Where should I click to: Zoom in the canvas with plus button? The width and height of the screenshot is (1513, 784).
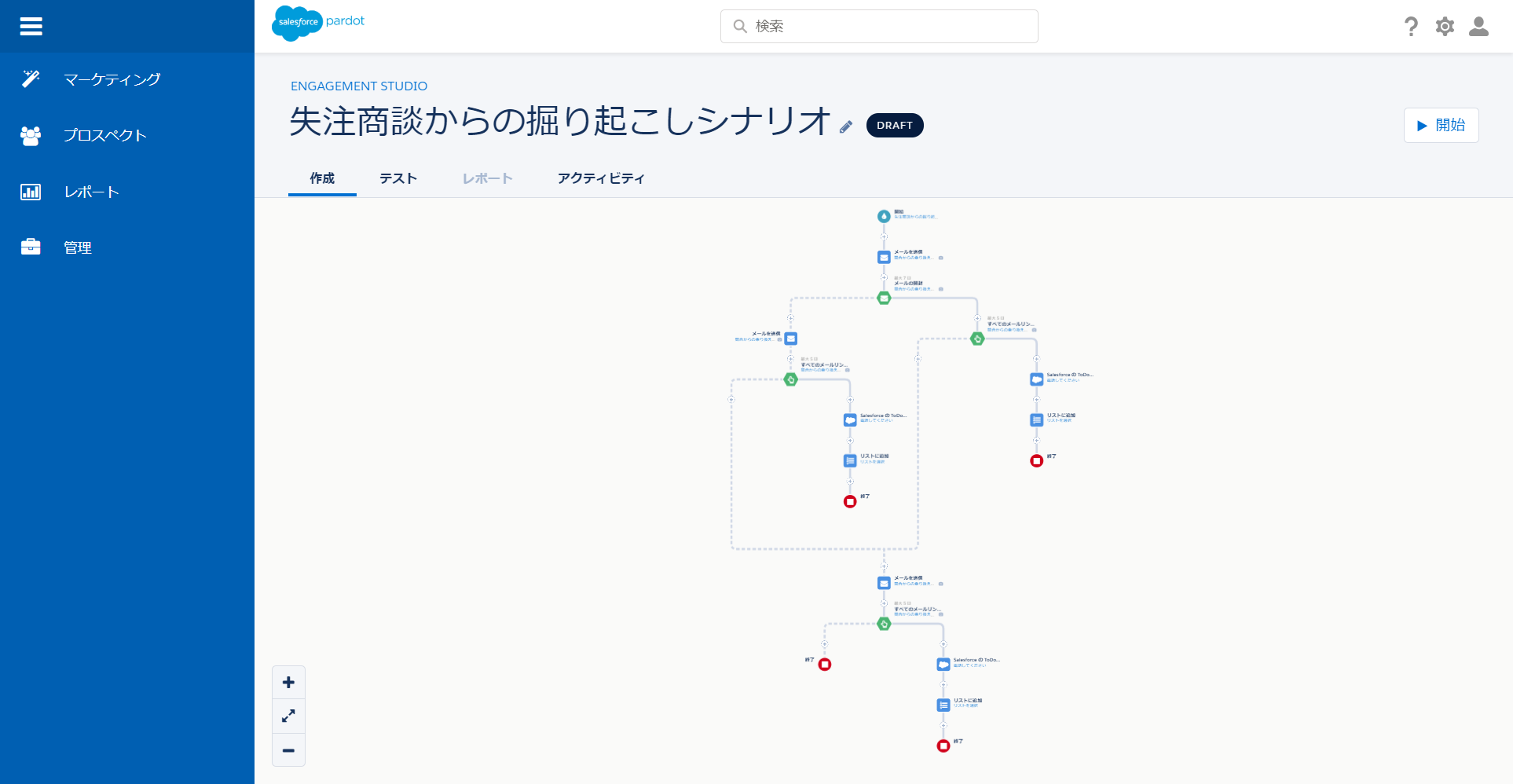[288, 683]
